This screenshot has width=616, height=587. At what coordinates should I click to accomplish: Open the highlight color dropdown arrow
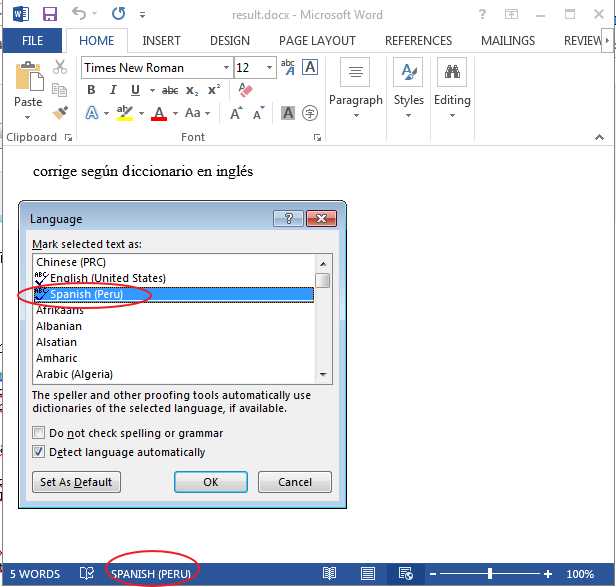141,114
